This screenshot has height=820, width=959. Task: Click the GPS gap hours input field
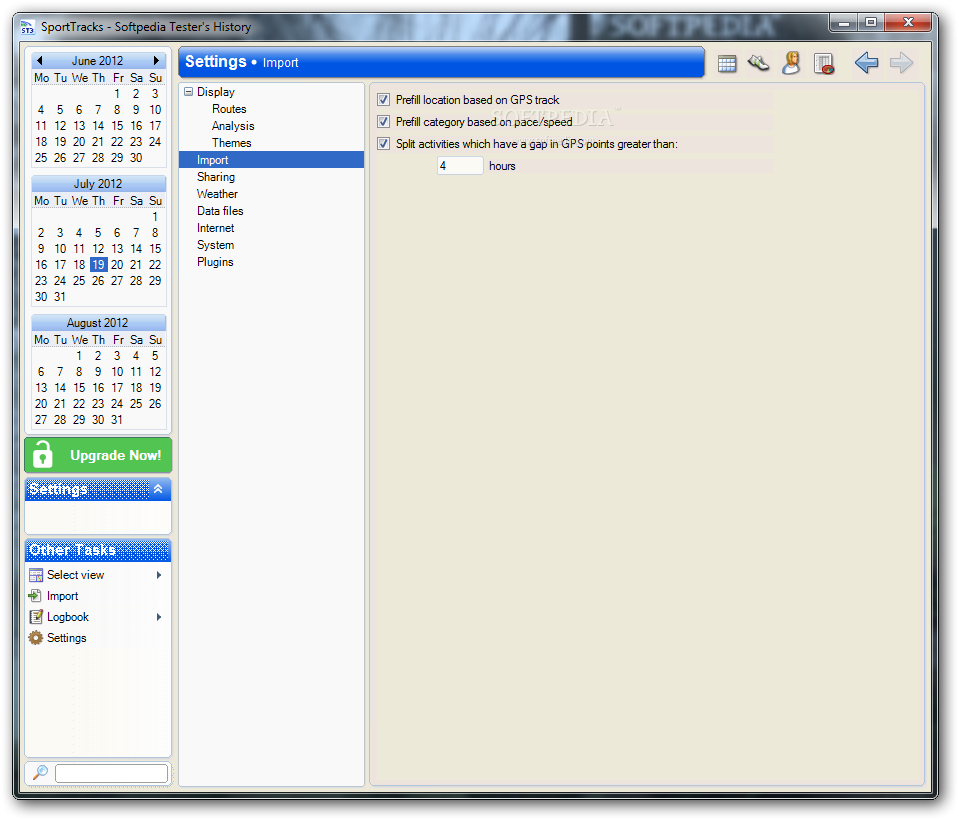pyautogui.click(x=460, y=166)
